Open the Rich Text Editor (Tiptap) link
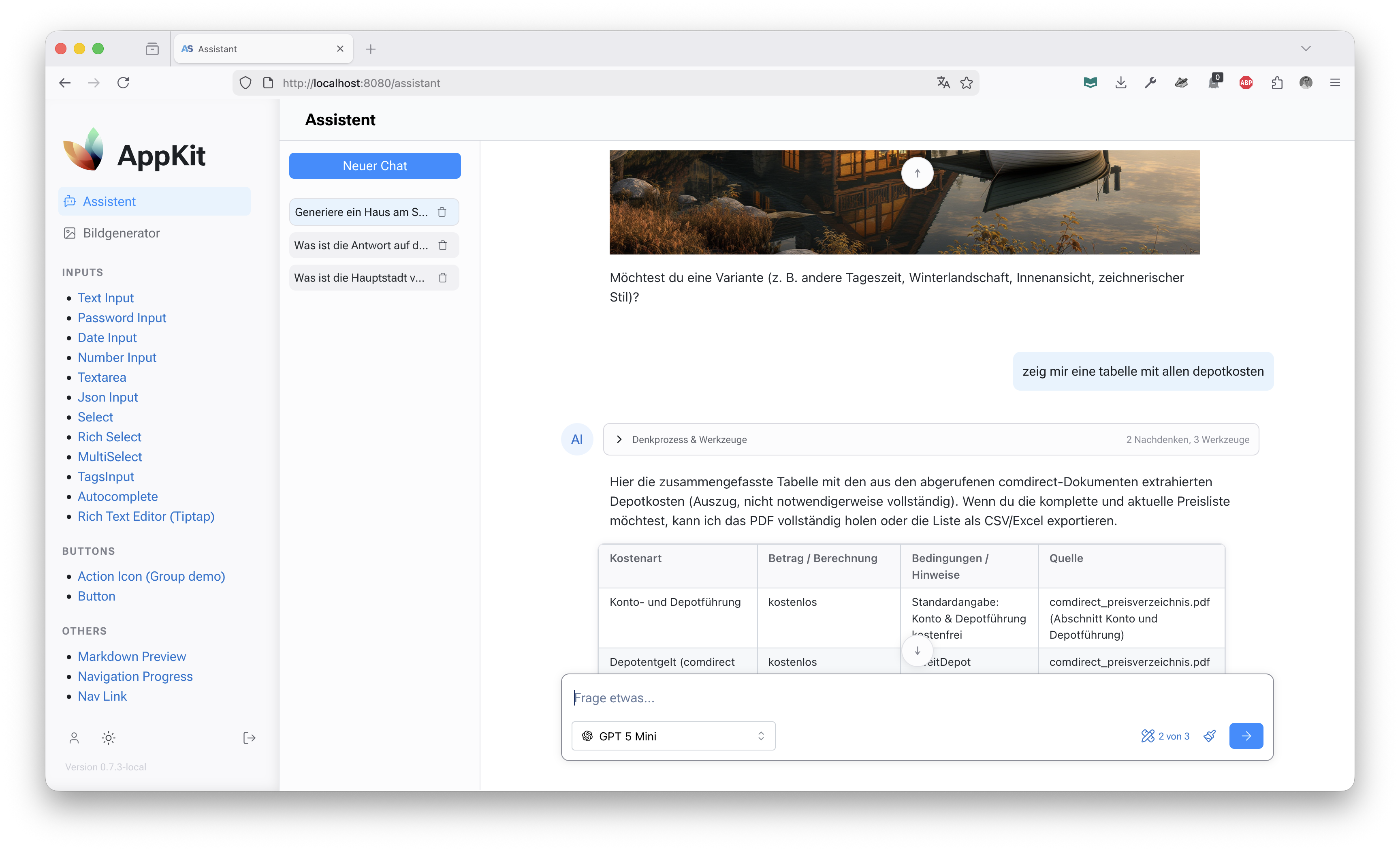The height and width of the screenshot is (851, 1400). pyautogui.click(x=146, y=516)
